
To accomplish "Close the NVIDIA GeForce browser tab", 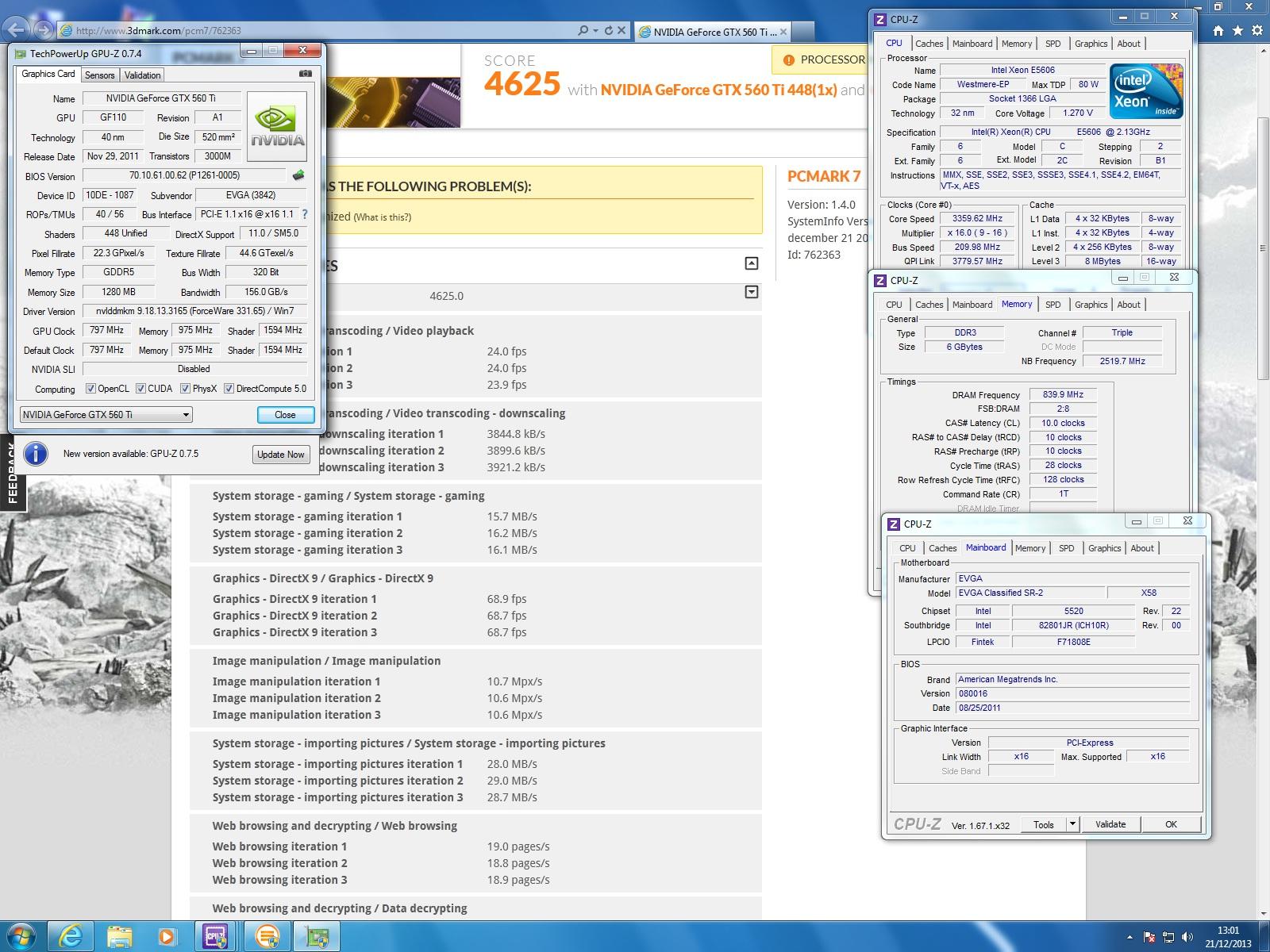I will click(783, 32).
